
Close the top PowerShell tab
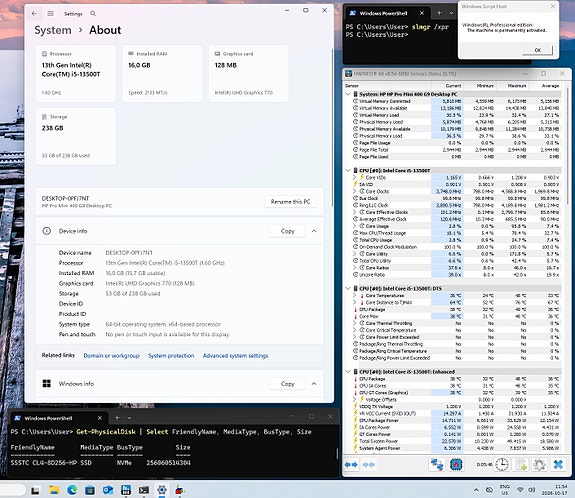(422, 13)
